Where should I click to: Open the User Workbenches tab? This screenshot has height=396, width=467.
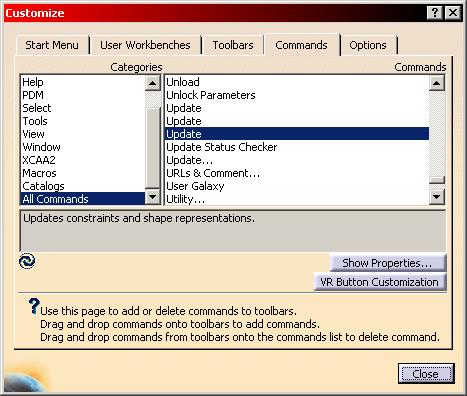coord(145,45)
